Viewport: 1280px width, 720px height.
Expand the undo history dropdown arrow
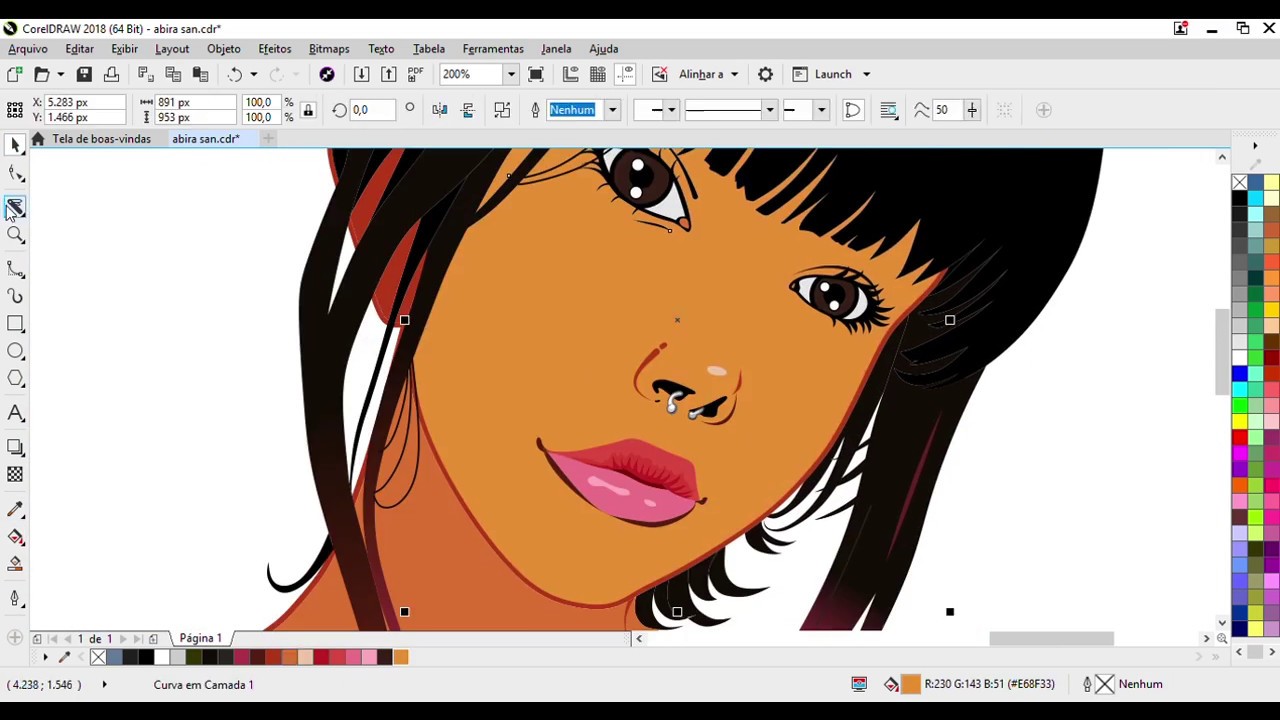[253, 74]
